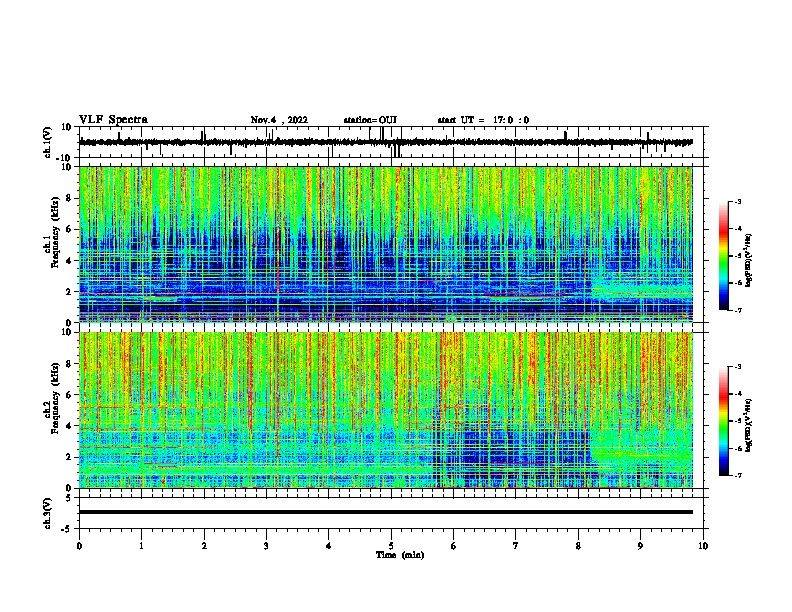This screenshot has width=792, height=612.
Task: Click the "4" kHz tick on ch.1 spectrogram
Action: (x=70, y=261)
